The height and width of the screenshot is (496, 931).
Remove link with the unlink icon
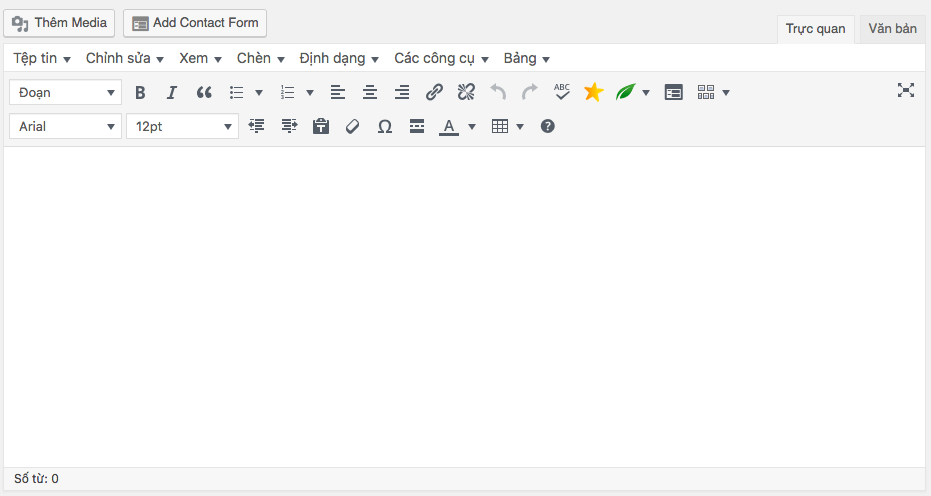[x=466, y=93]
